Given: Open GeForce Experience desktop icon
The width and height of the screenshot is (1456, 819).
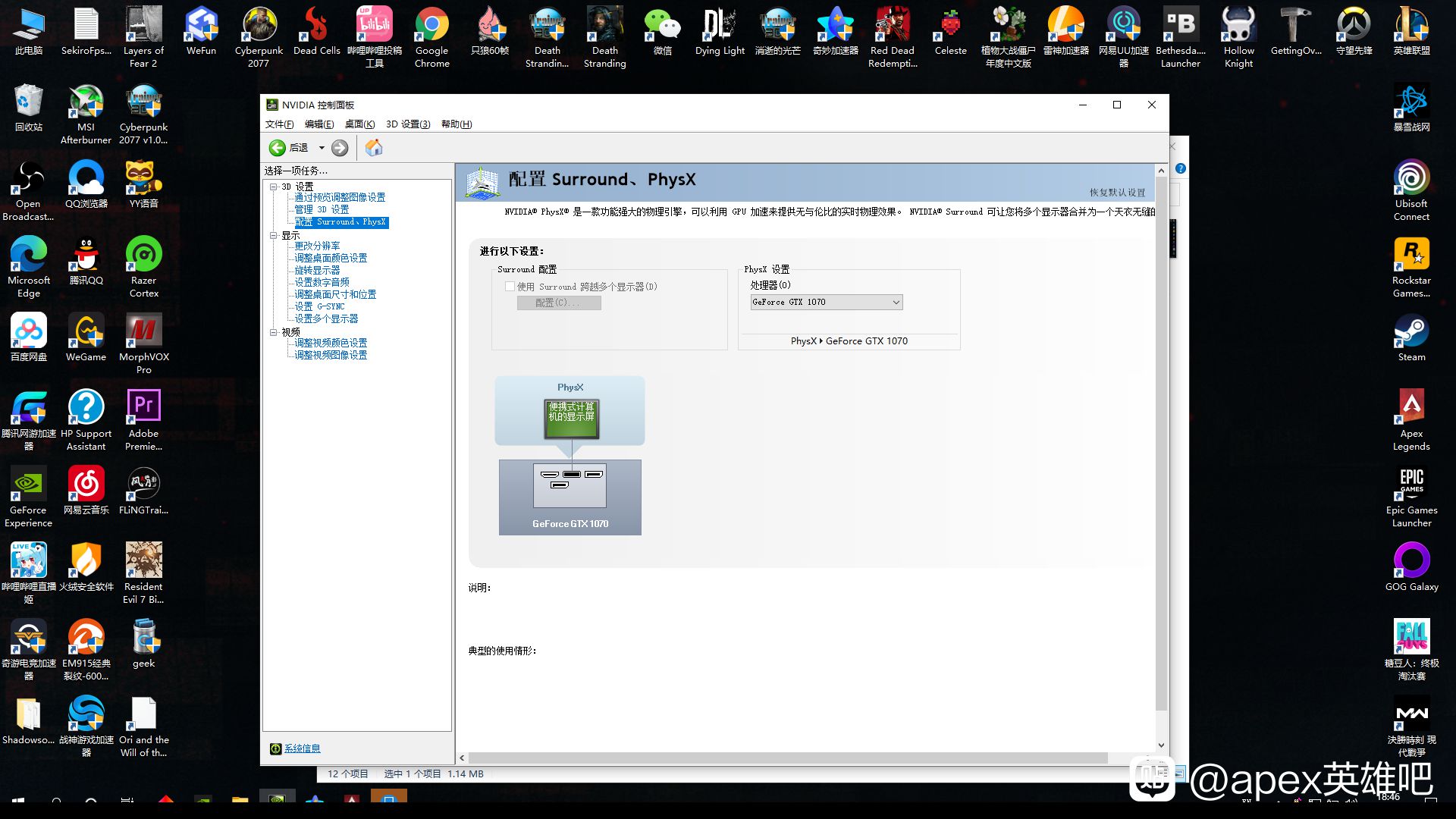Looking at the screenshot, I should [x=29, y=497].
